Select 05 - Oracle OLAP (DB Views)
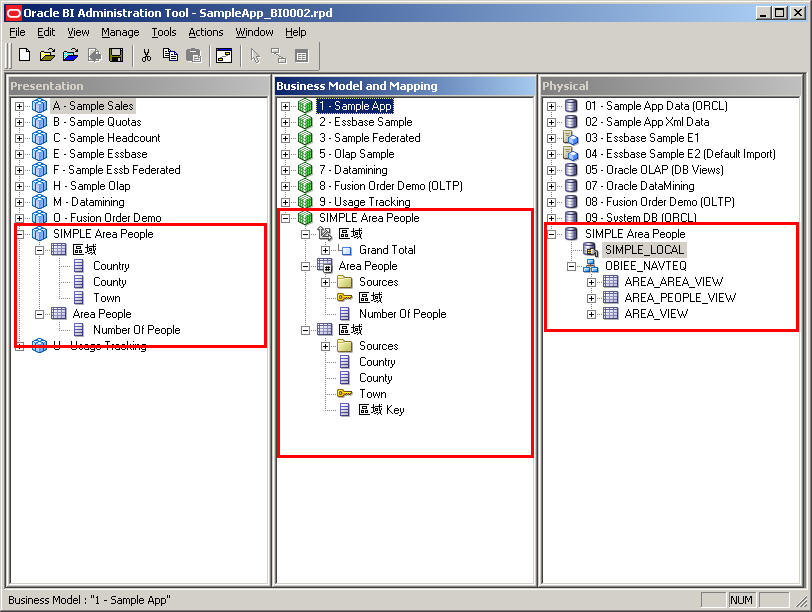The image size is (812, 612). pos(654,169)
